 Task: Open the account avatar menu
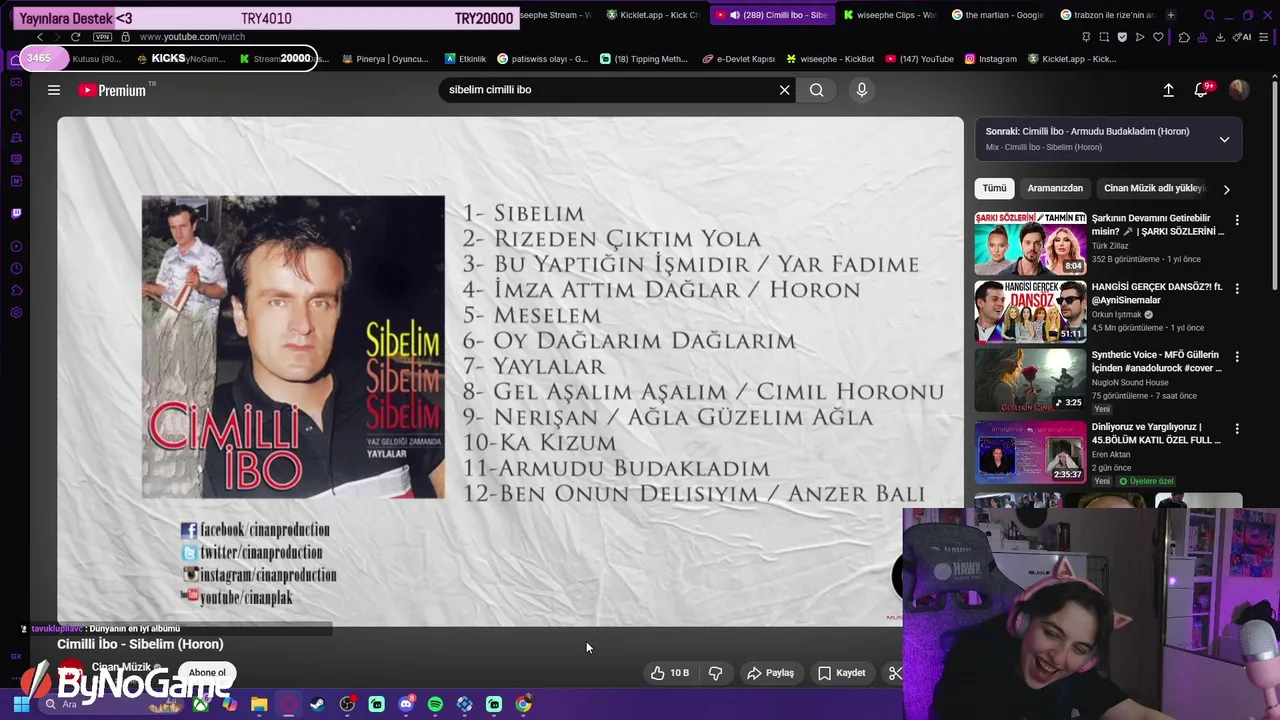[1238, 90]
